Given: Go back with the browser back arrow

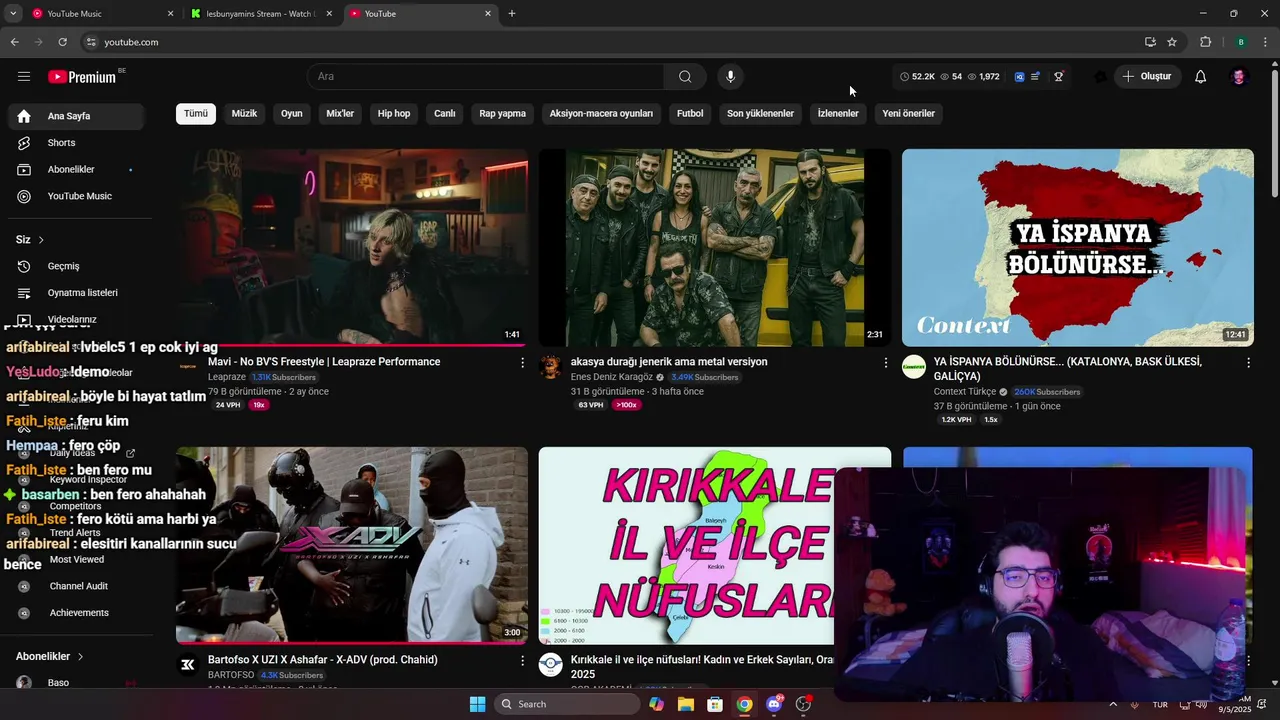Looking at the screenshot, I should 14,42.
